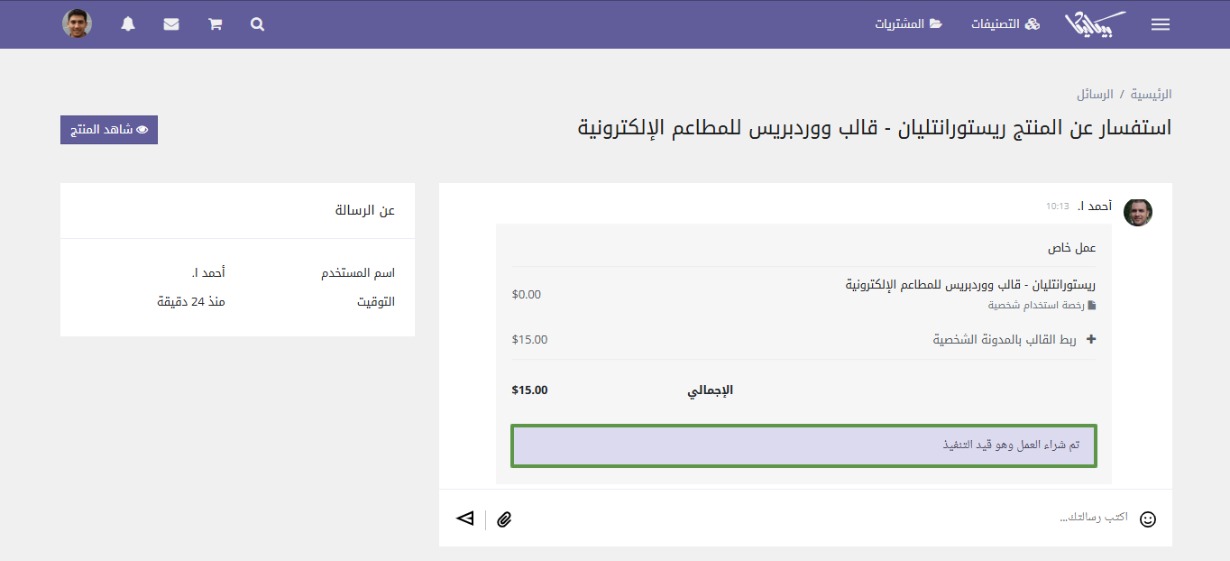Viewport: 1230px width, 561px height.
Task: Click the رخصة استخدام شخصية license label
Action: pos(1043,305)
